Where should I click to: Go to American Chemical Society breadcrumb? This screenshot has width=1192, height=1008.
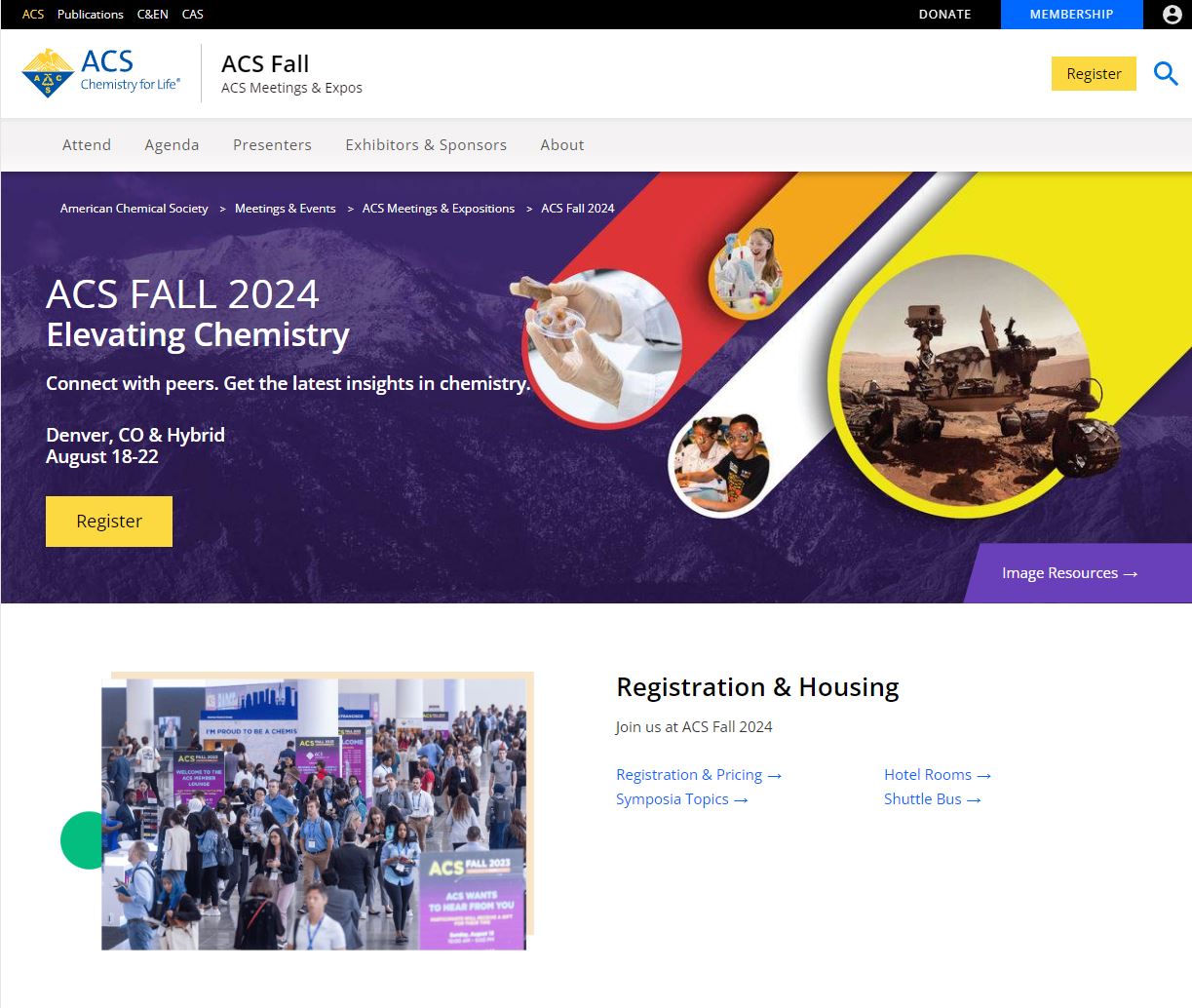[x=135, y=209]
